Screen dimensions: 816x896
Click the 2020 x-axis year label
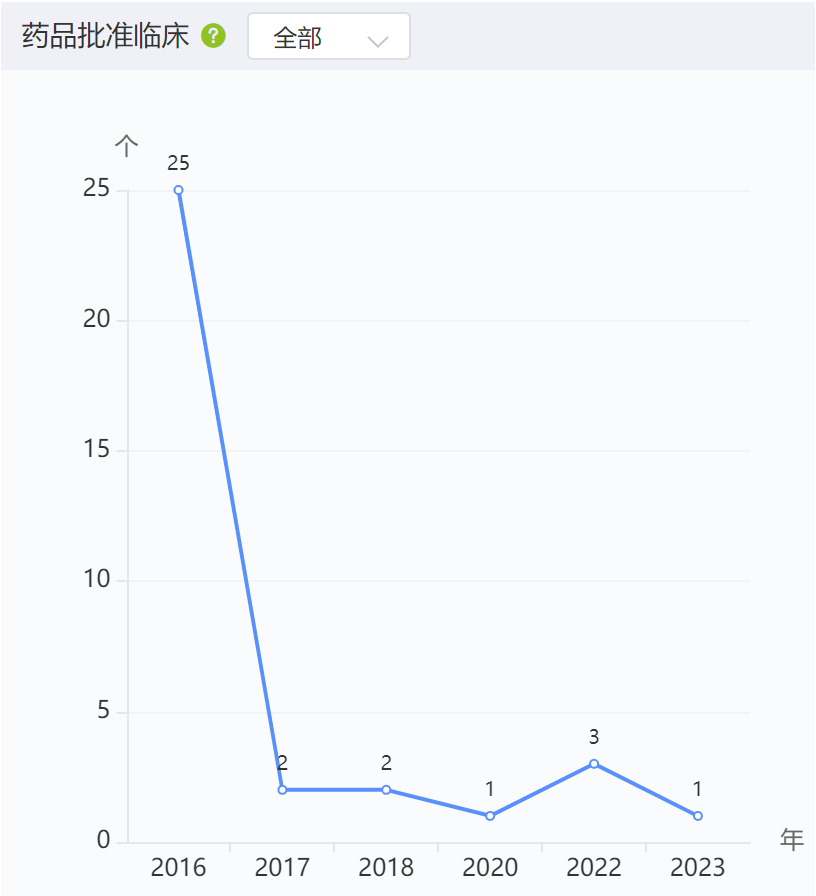[490, 867]
